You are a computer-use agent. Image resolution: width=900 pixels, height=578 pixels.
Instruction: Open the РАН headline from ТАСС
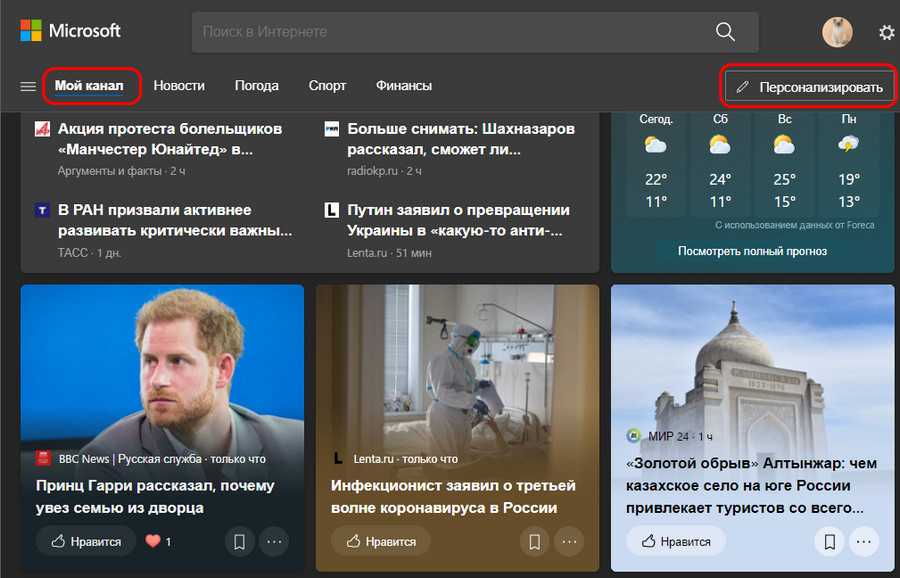click(x=175, y=220)
